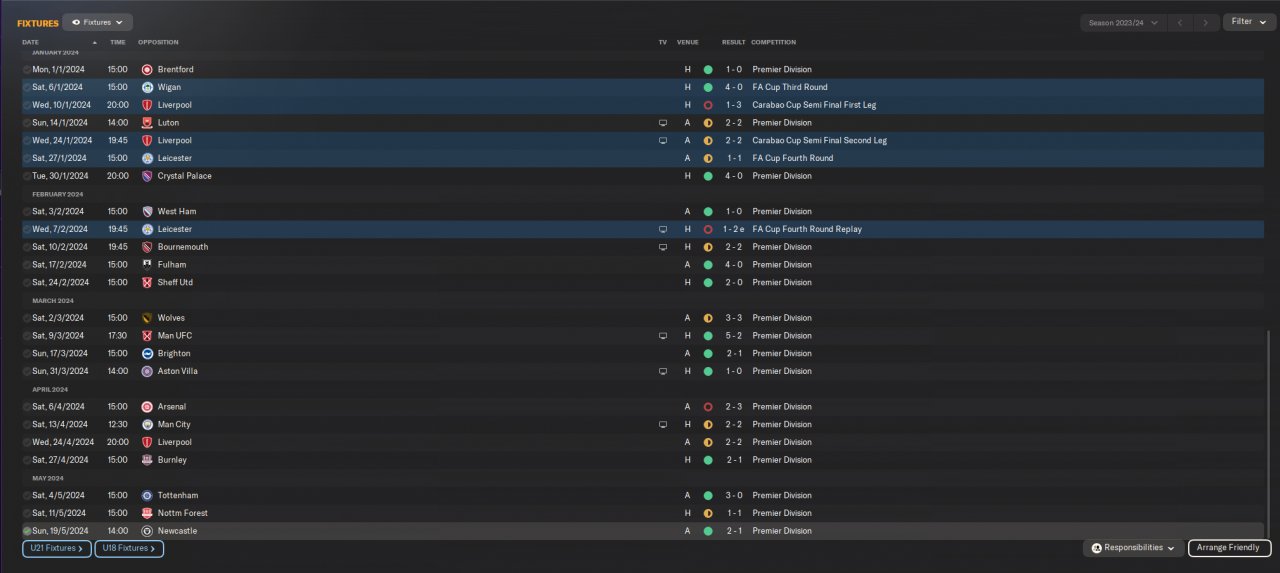The image size is (1280, 573).
Task: Click the Brentford club badge
Action: pos(147,70)
